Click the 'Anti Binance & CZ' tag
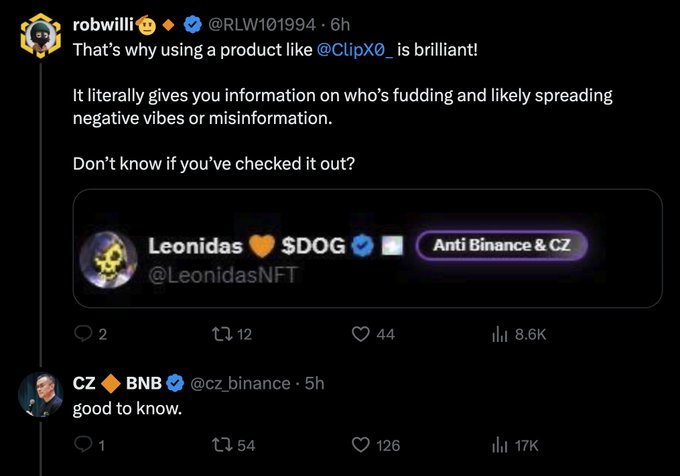 click(502, 246)
